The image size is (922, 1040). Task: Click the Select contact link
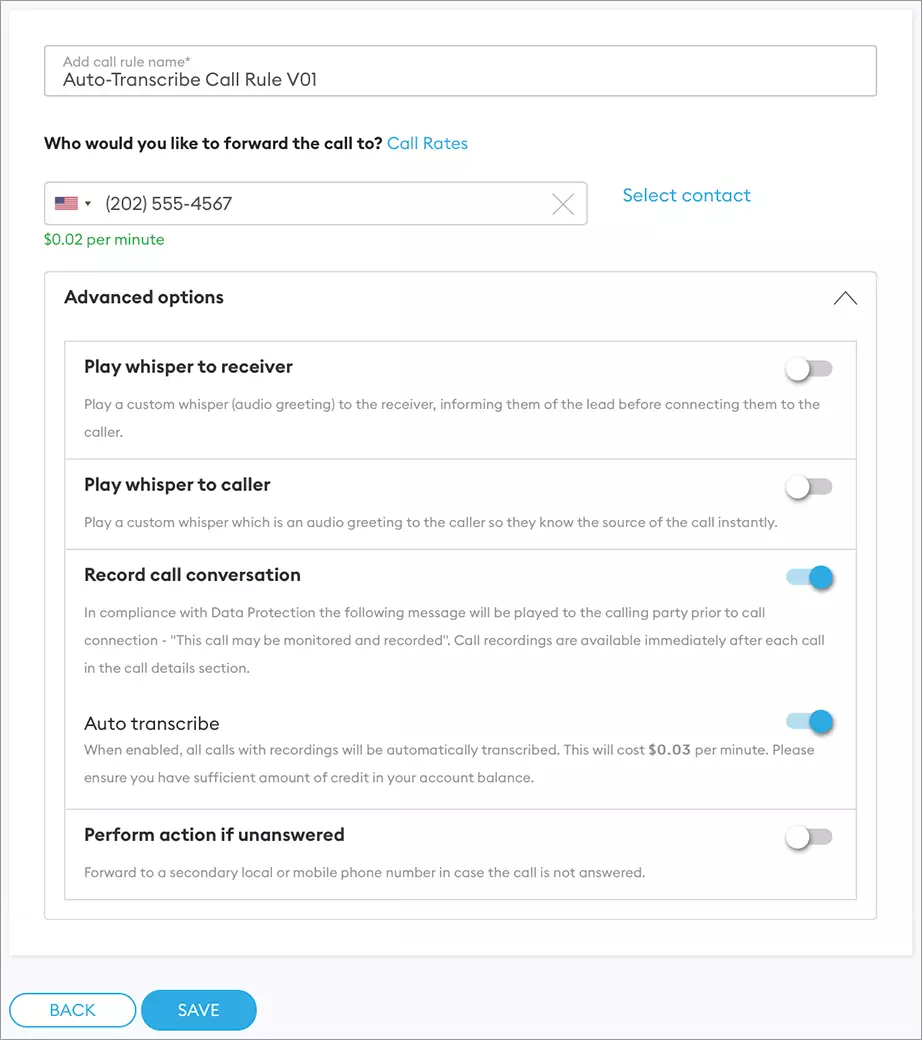pyautogui.click(x=686, y=195)
